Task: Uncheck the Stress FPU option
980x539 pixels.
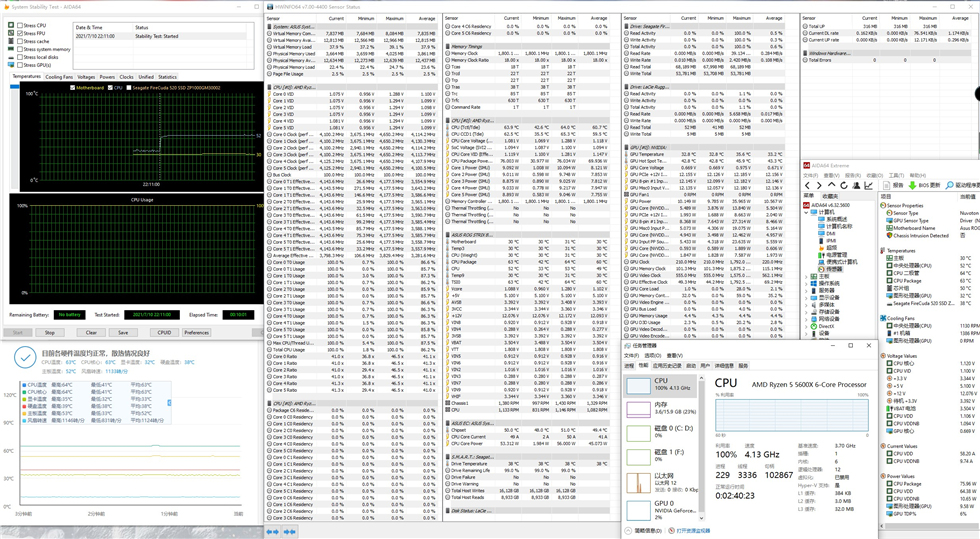Action: [x=19, y=33]
